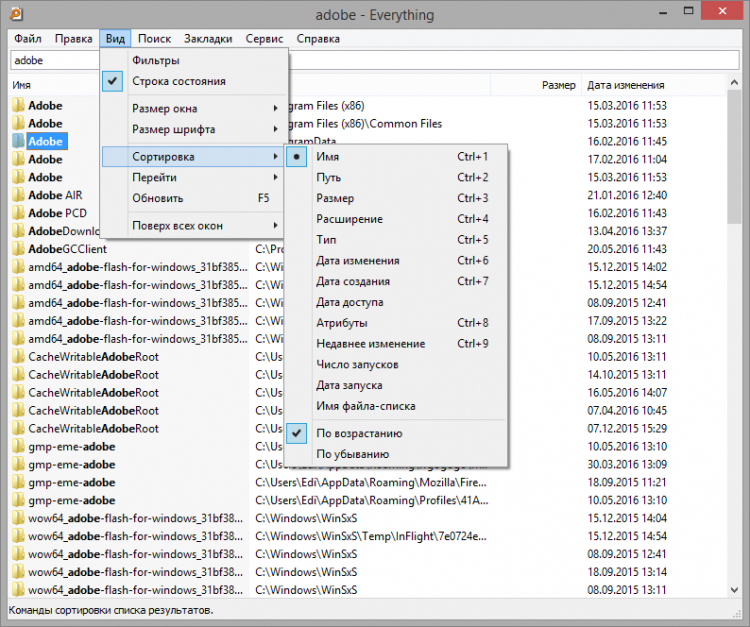Click folder icon of Adobe AIR row

(18, 195)
